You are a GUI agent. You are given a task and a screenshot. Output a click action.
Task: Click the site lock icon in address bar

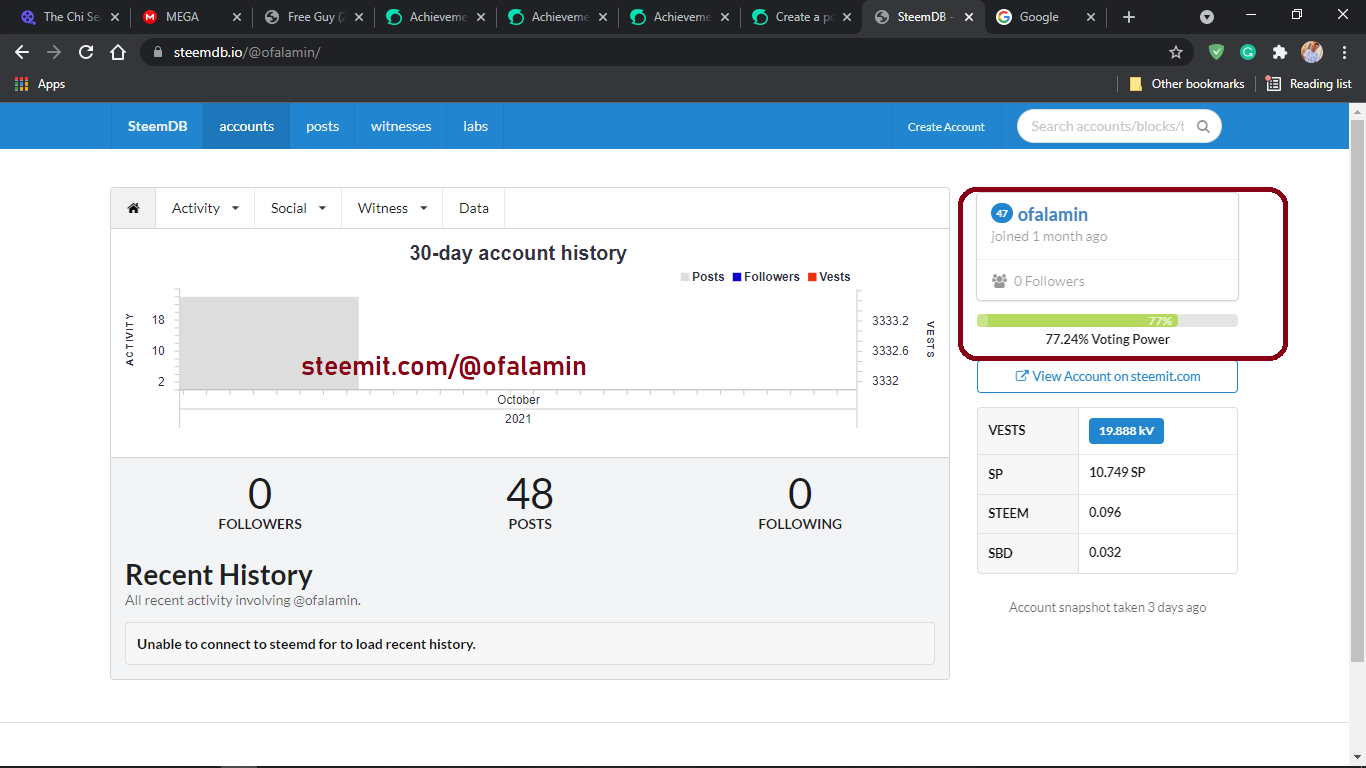(x=157, y=52)
